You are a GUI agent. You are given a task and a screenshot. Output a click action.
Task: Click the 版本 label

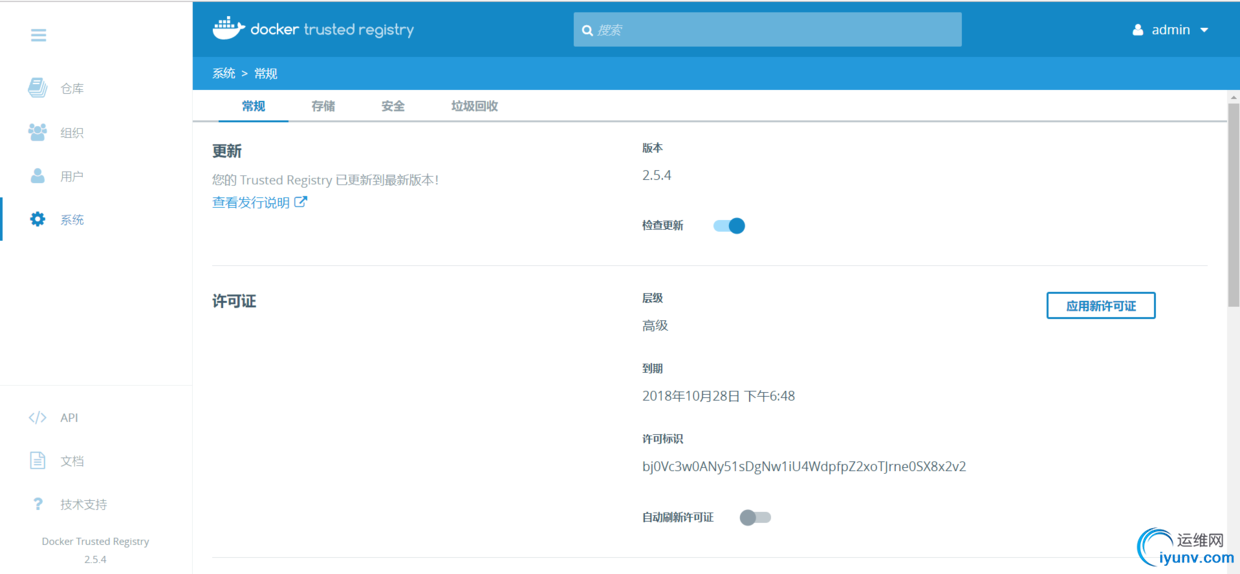point(653,148)
